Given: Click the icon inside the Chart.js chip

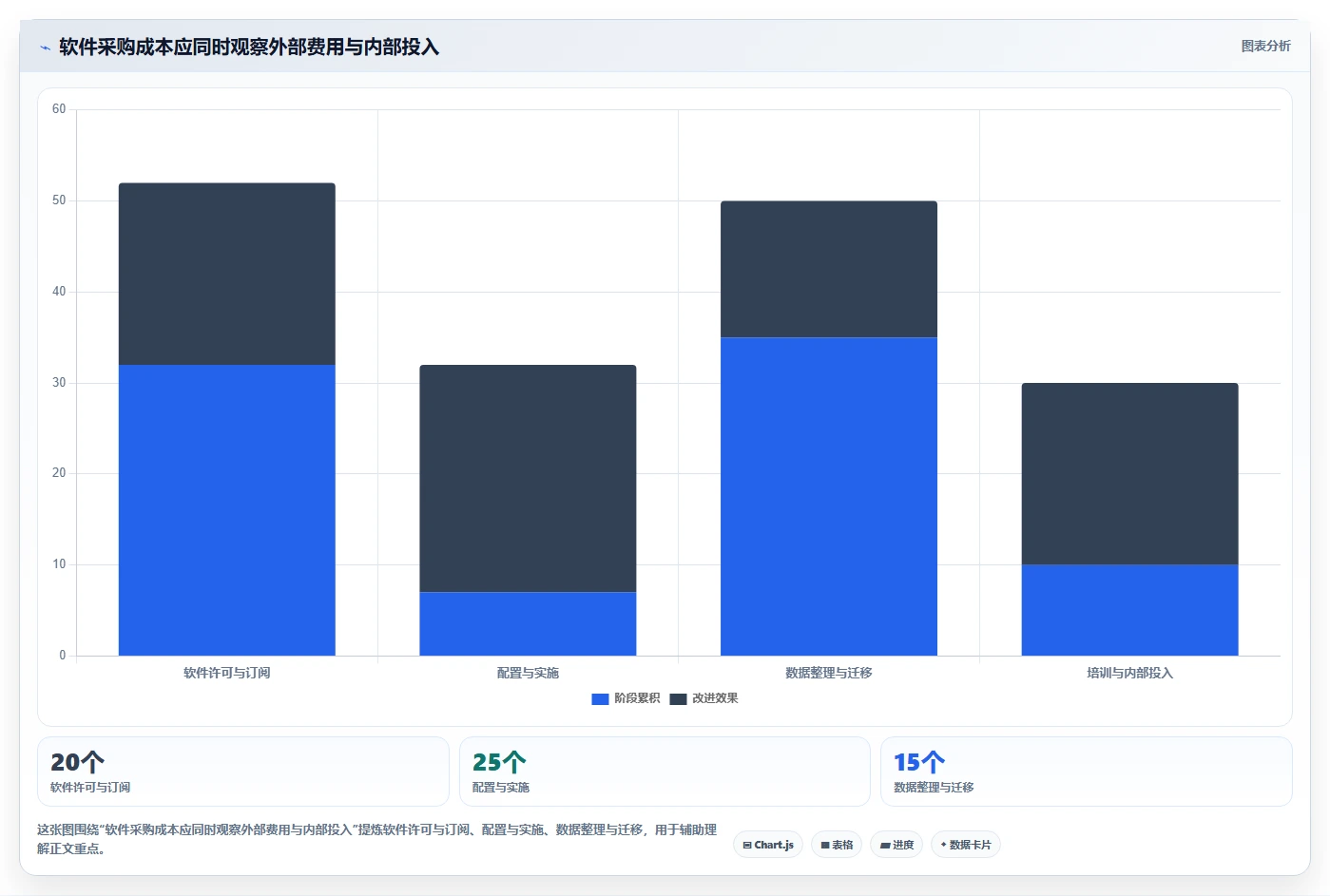Looking at the screenshot, I should point(747,845).
